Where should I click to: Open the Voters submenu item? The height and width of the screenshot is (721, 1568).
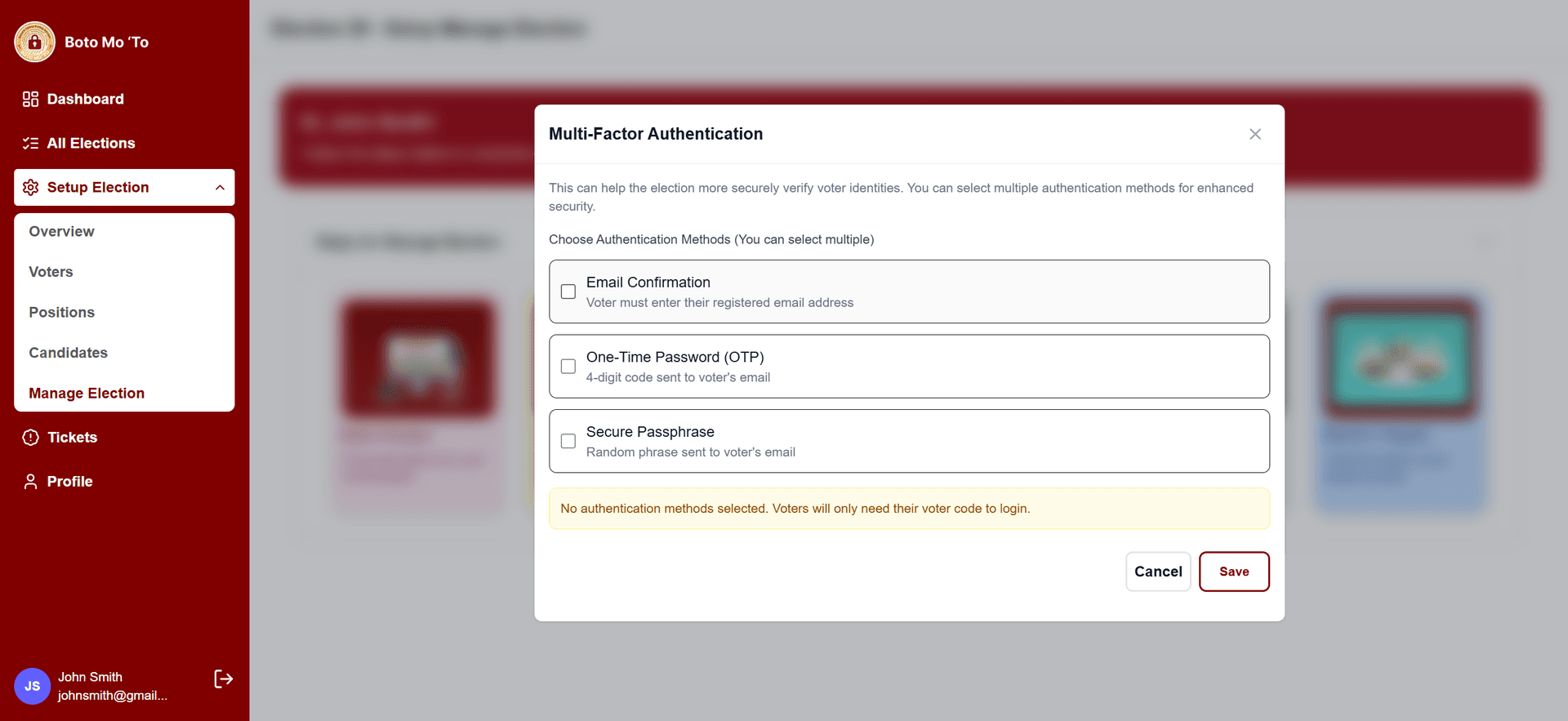pyautogui.click(x=51, y=272)
